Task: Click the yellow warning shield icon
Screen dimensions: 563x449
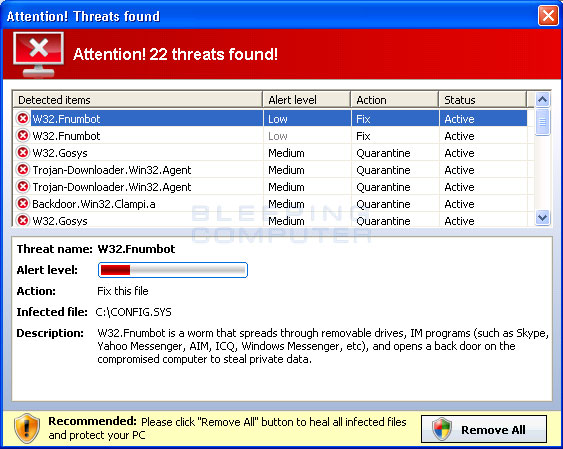Action: coord(27,428)
